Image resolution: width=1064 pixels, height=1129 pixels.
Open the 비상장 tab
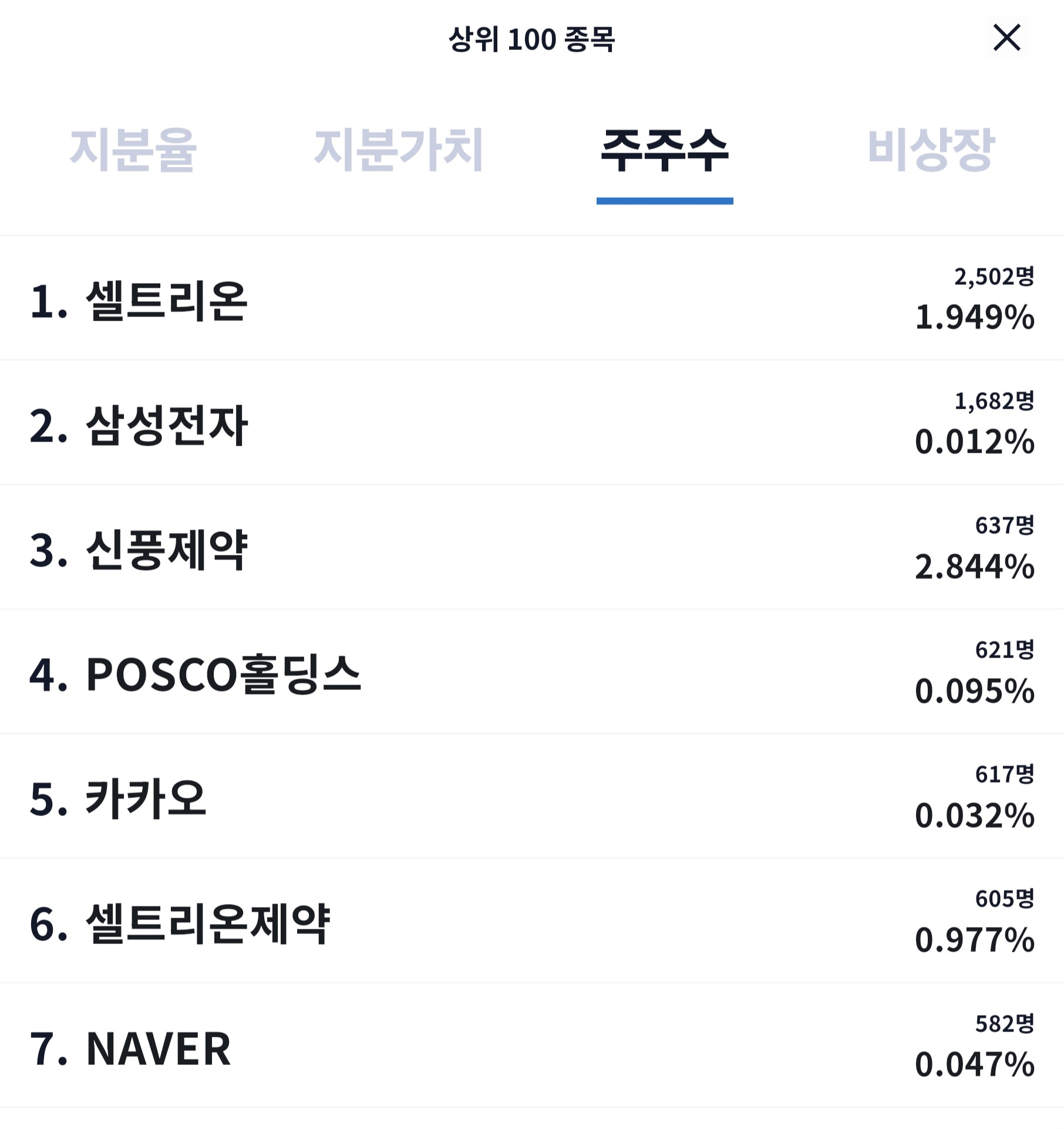[x=931, y=150]
